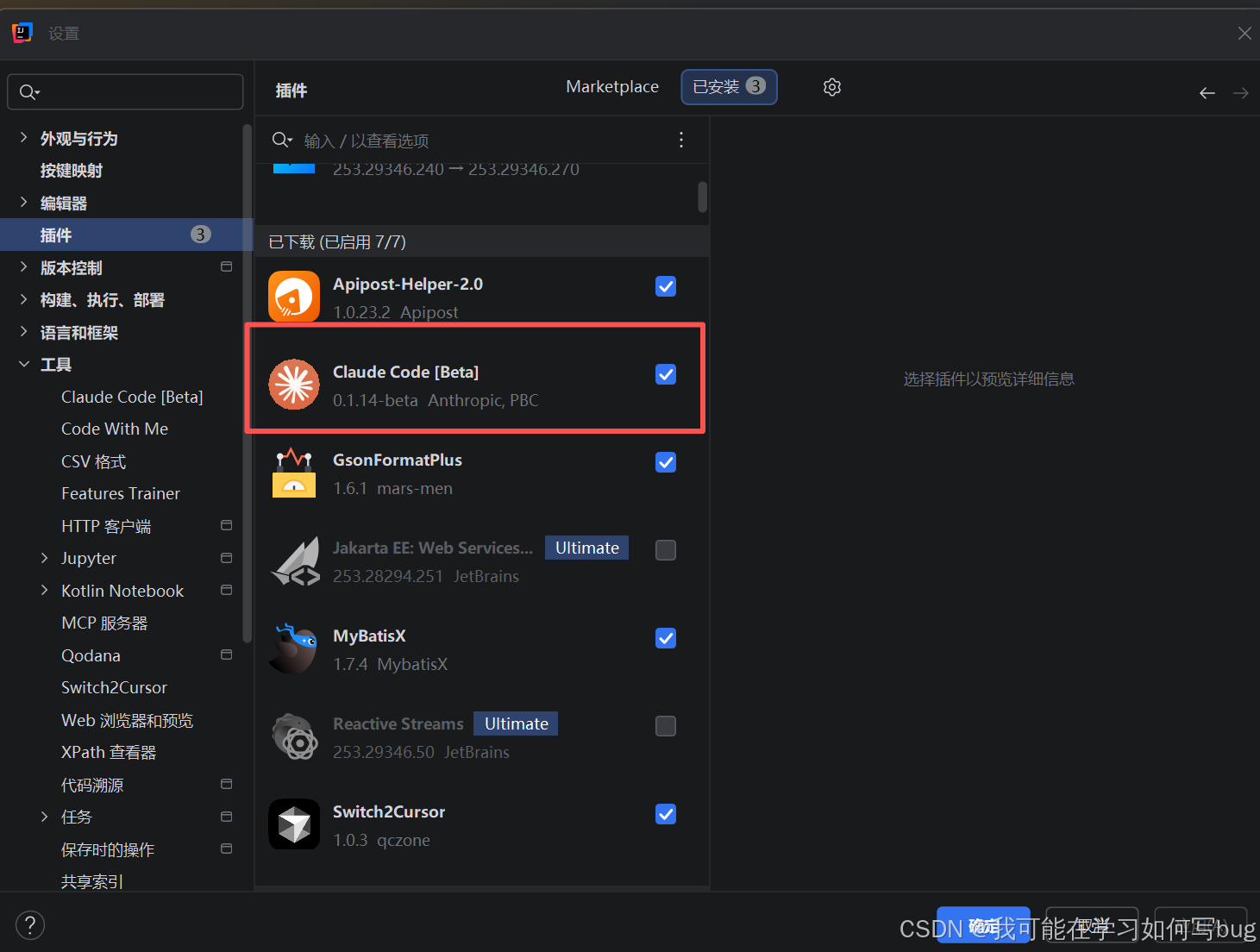Go forward with the right arrow
This screenshot has width=1260, height=952.
(x=1241, y=93)
